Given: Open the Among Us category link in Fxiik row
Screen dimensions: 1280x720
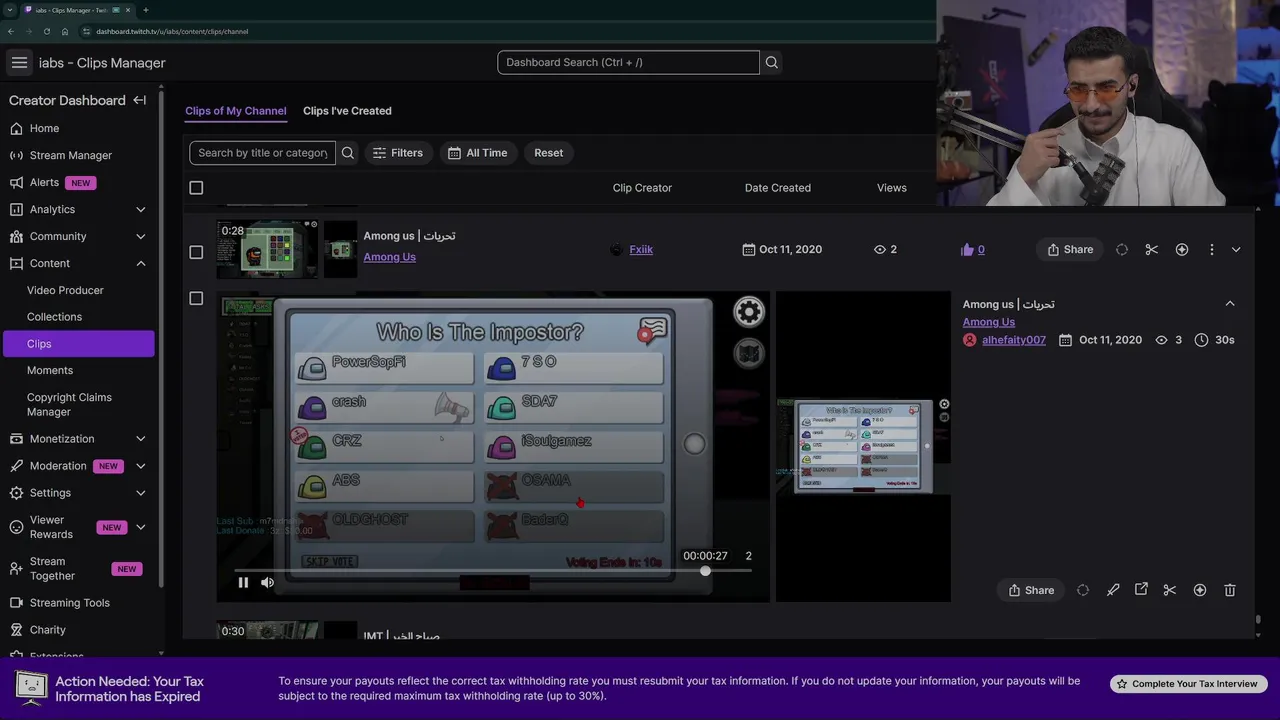Looking at the screenshot, I should (389, 257).
